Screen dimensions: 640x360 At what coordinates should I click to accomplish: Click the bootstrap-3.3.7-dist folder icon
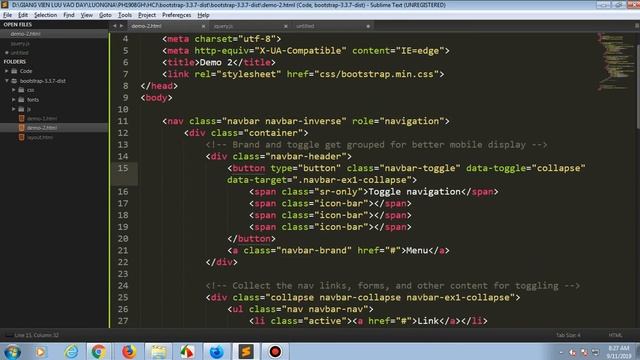(x=14, y=81)
